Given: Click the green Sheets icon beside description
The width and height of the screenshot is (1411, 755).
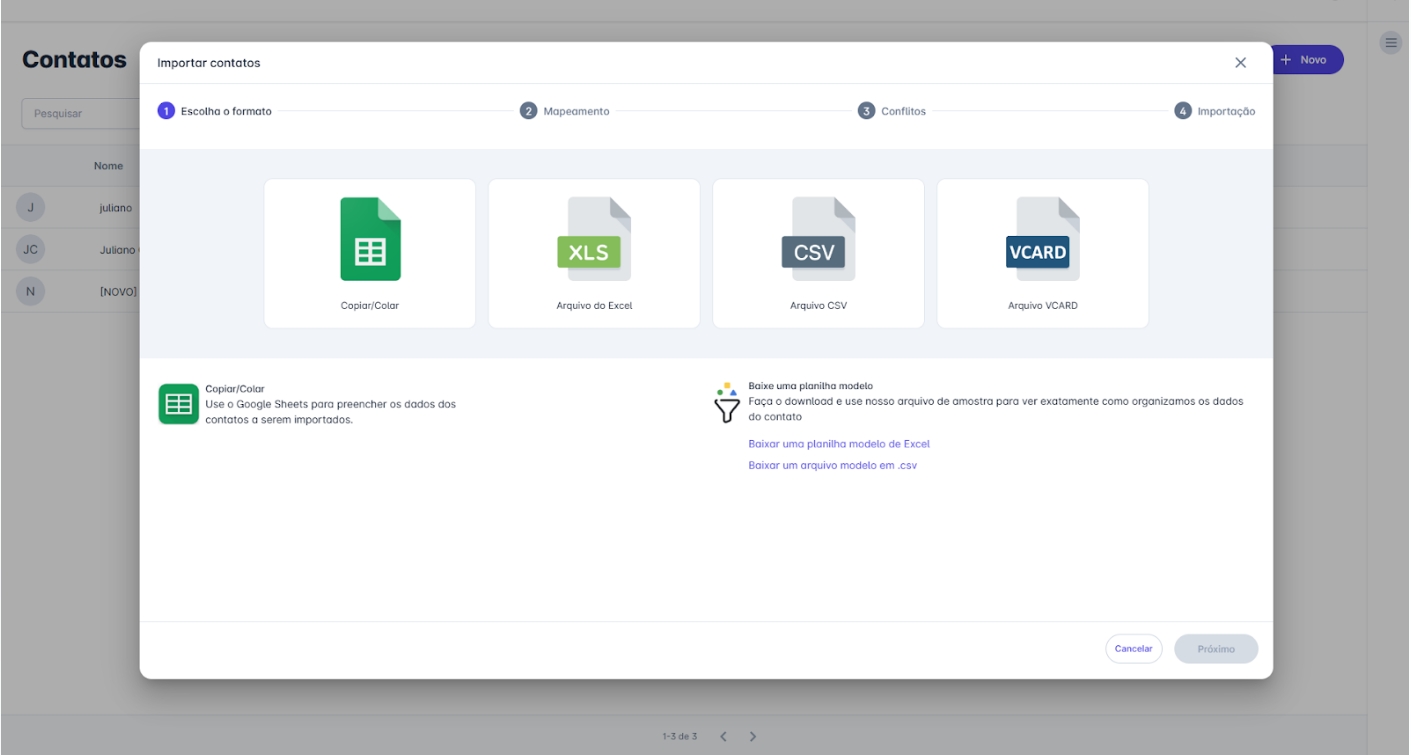Looking at the screenshot, I should coord(179,404).
